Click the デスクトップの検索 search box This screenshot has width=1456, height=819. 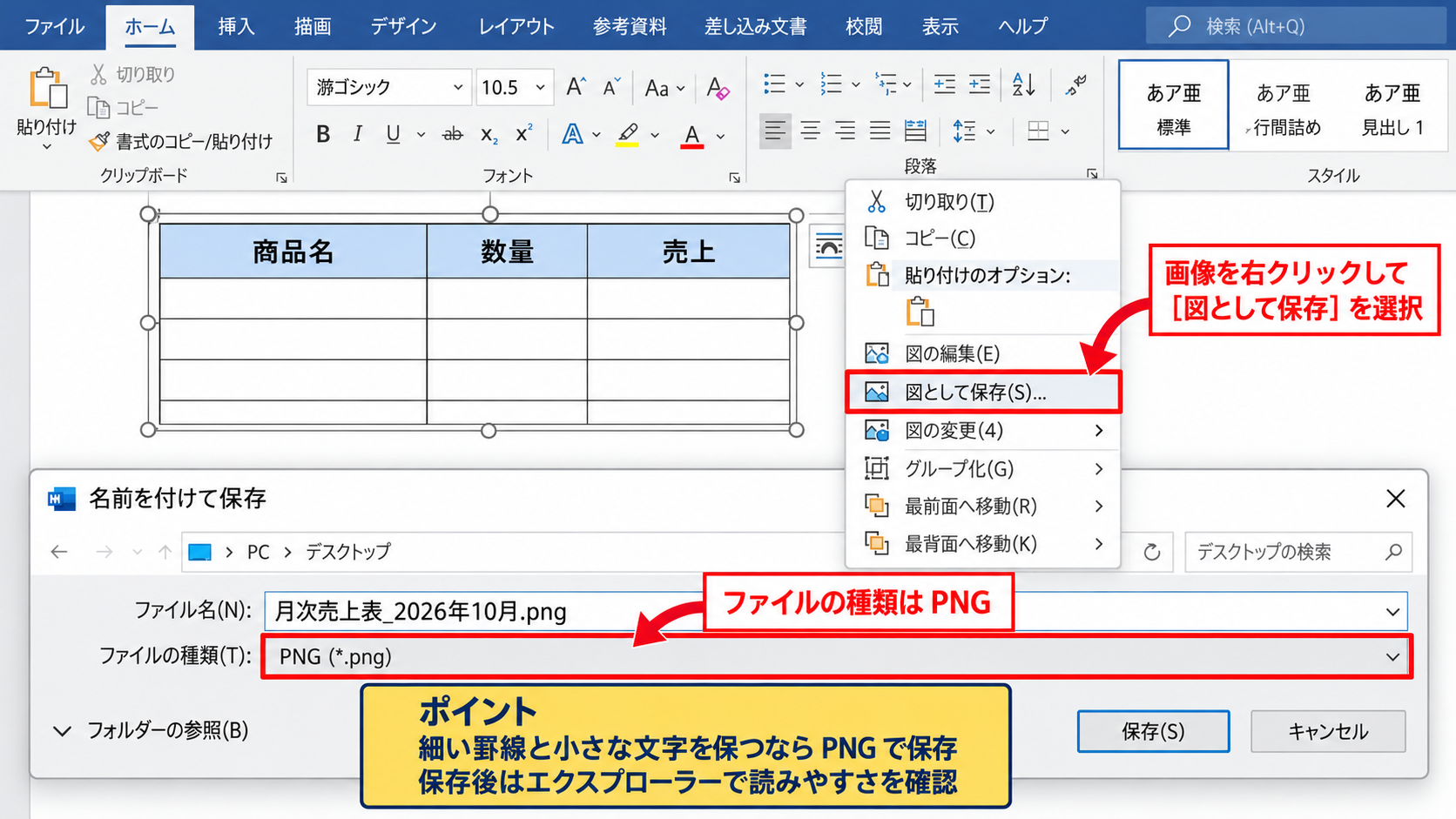point(1298,552)
